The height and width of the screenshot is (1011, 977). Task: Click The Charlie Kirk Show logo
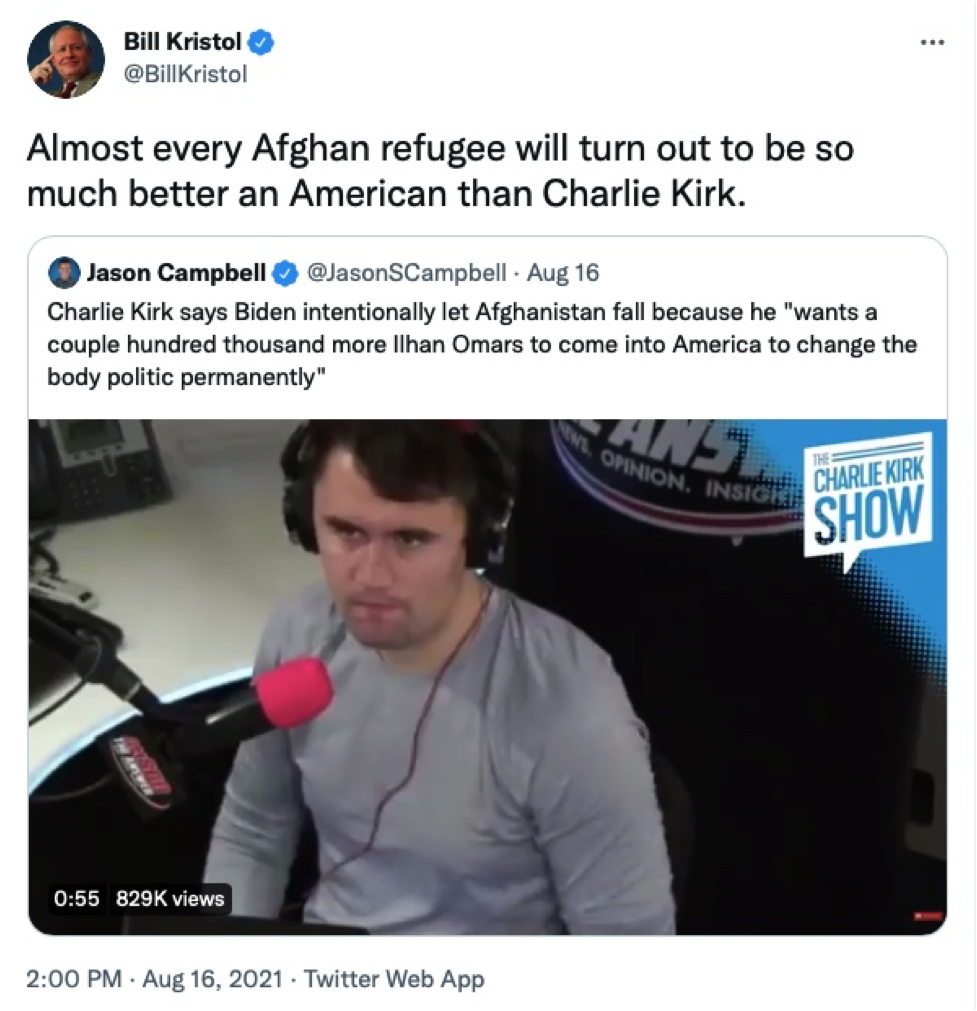point(868,496)
